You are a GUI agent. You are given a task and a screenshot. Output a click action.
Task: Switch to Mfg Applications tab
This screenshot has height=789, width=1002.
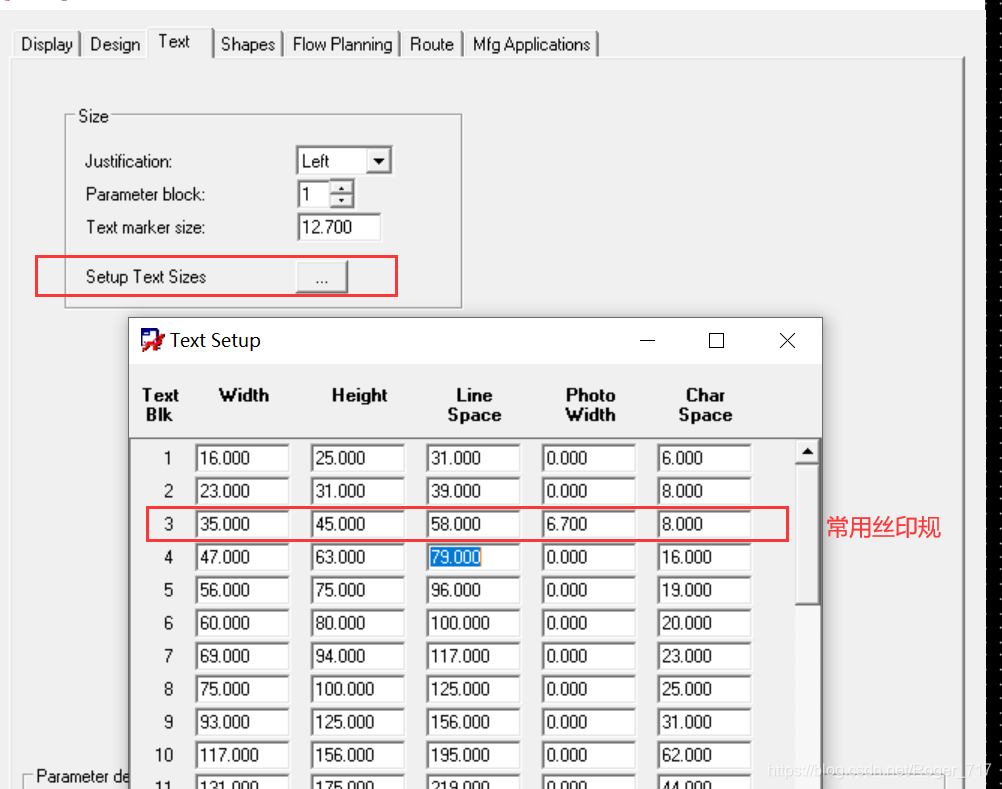click(531, 44)
